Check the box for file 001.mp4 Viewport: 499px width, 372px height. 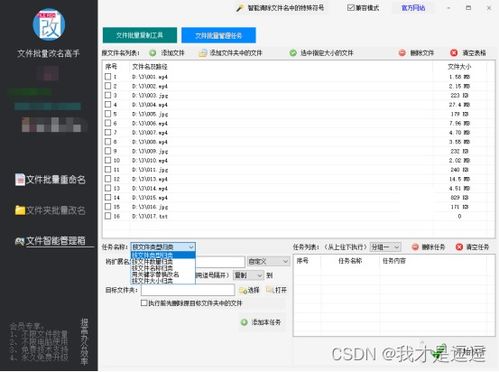pyautogui.click(x=108, y=77)
